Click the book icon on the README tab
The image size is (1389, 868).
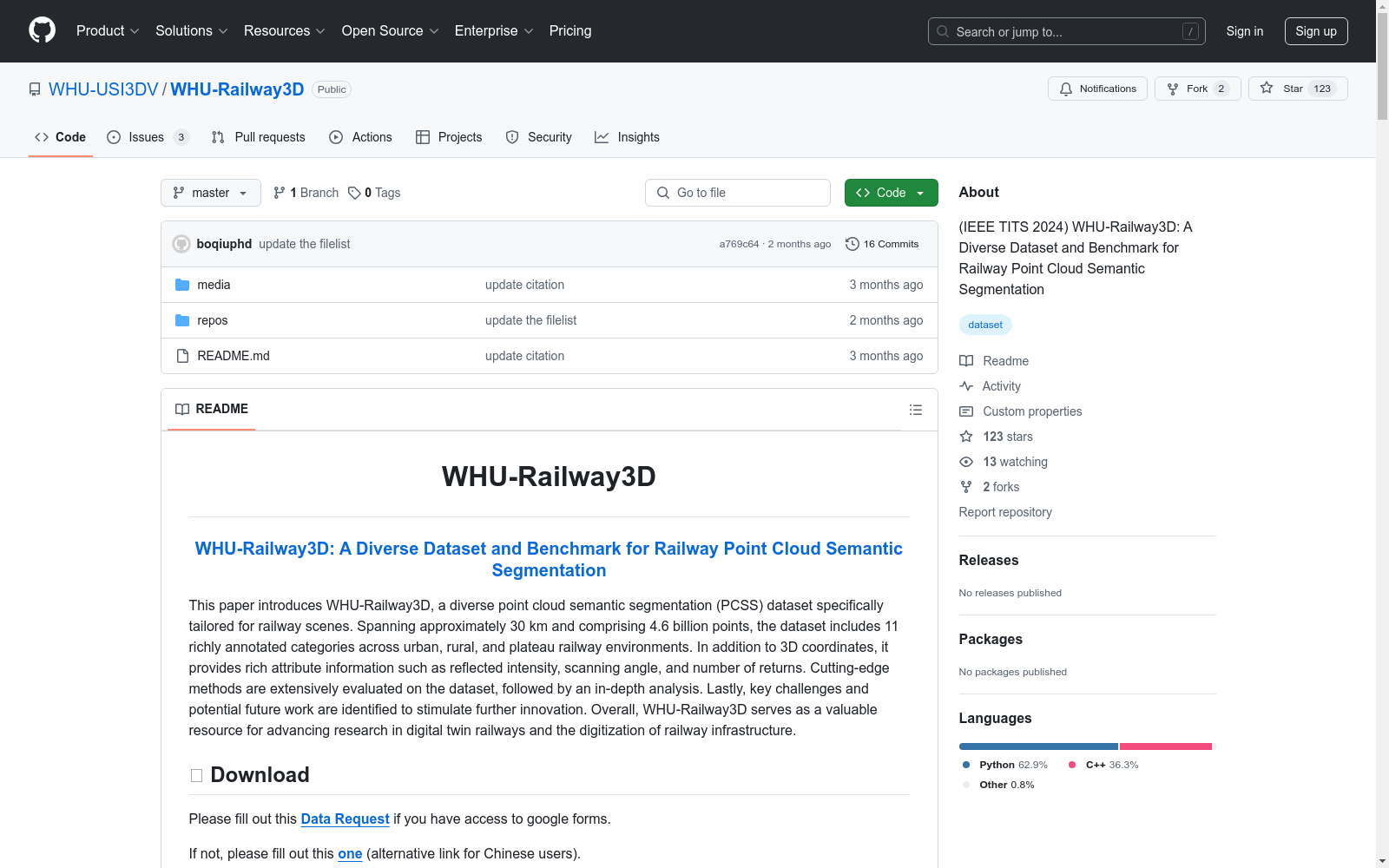pos(182,409)
